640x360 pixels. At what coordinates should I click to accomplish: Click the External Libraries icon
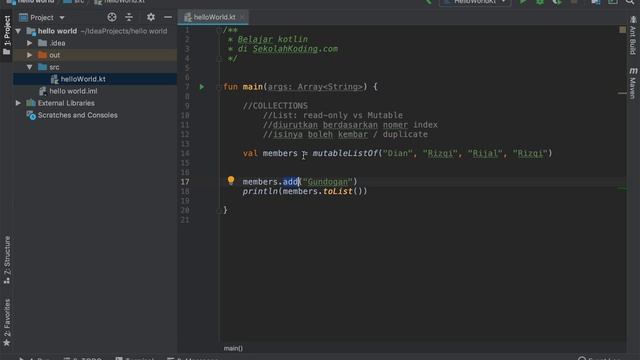31,103
